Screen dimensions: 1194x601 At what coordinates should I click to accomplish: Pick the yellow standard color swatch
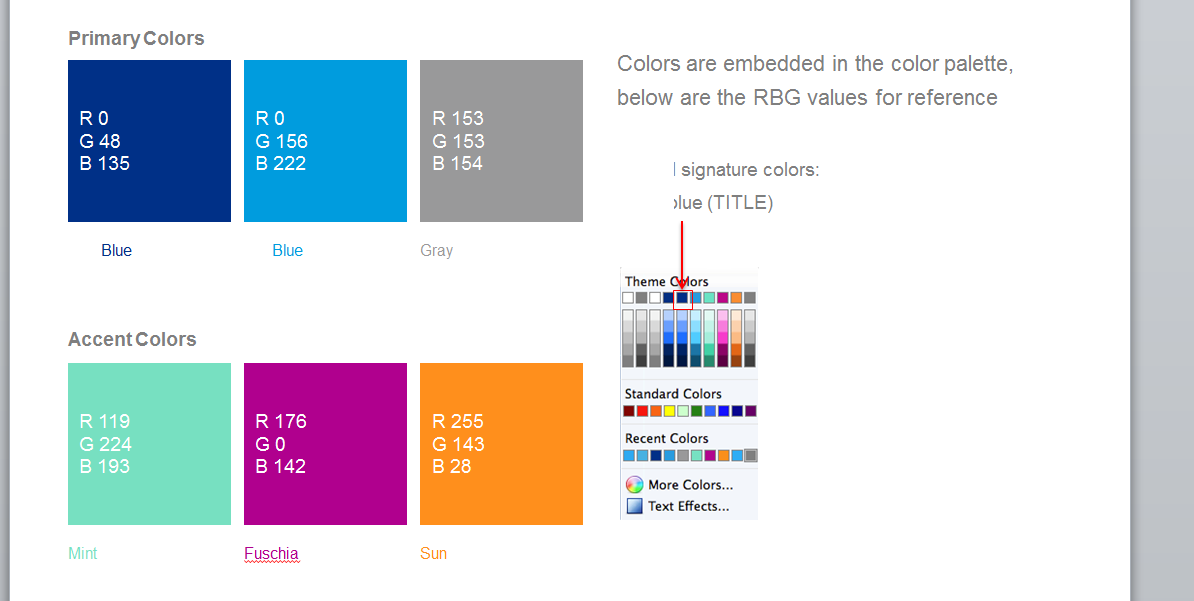coord(669,411)
